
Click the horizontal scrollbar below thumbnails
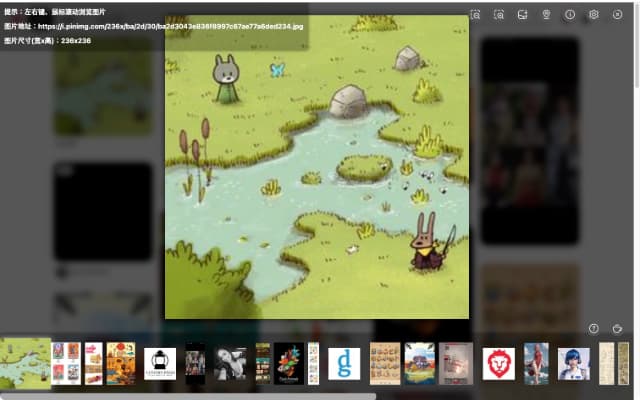(188, 396)
